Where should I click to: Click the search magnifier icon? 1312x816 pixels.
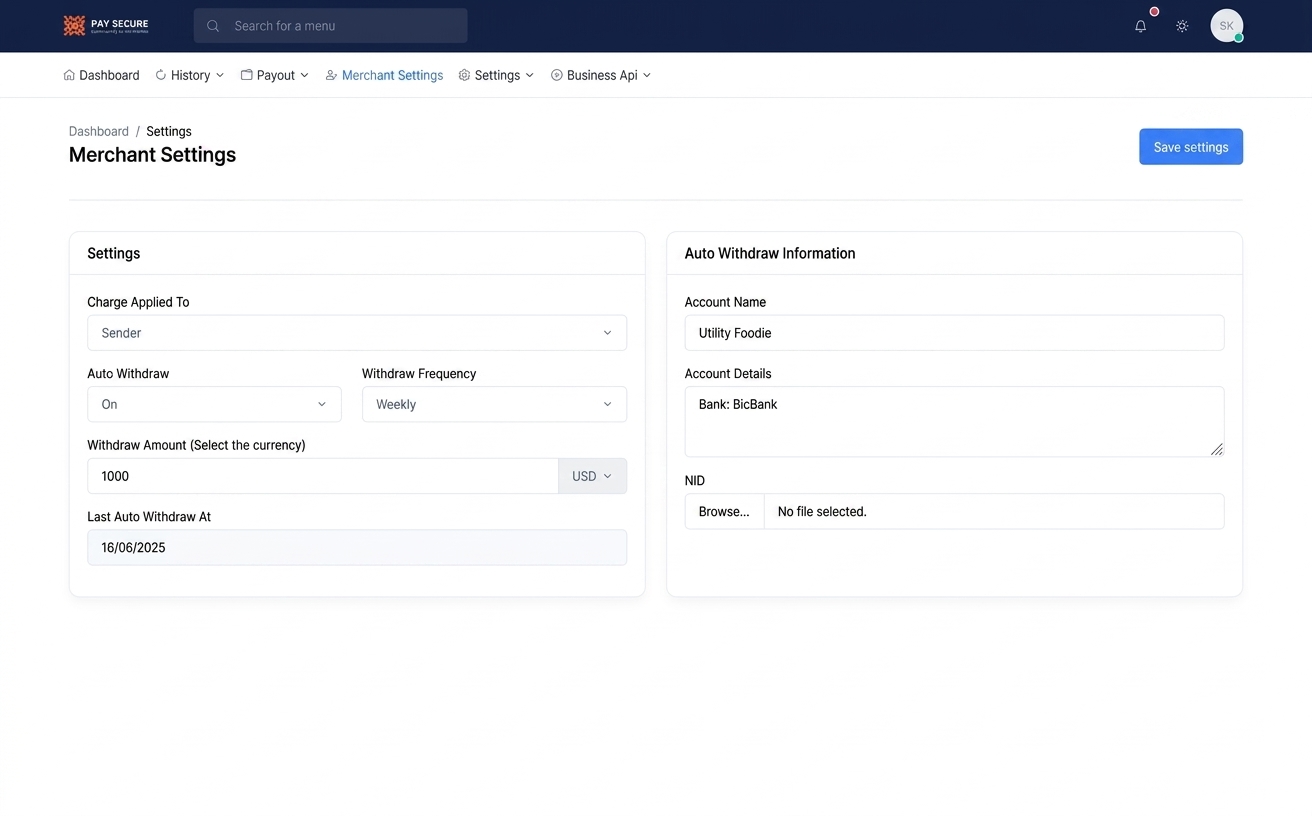coord(213,26)
